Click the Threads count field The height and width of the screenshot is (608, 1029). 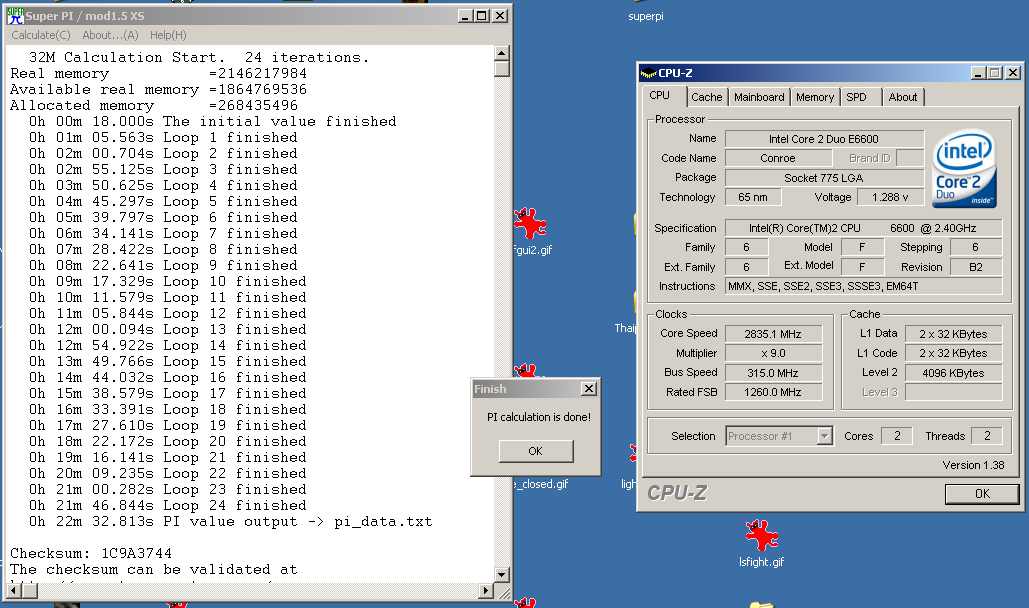point(986,436)
